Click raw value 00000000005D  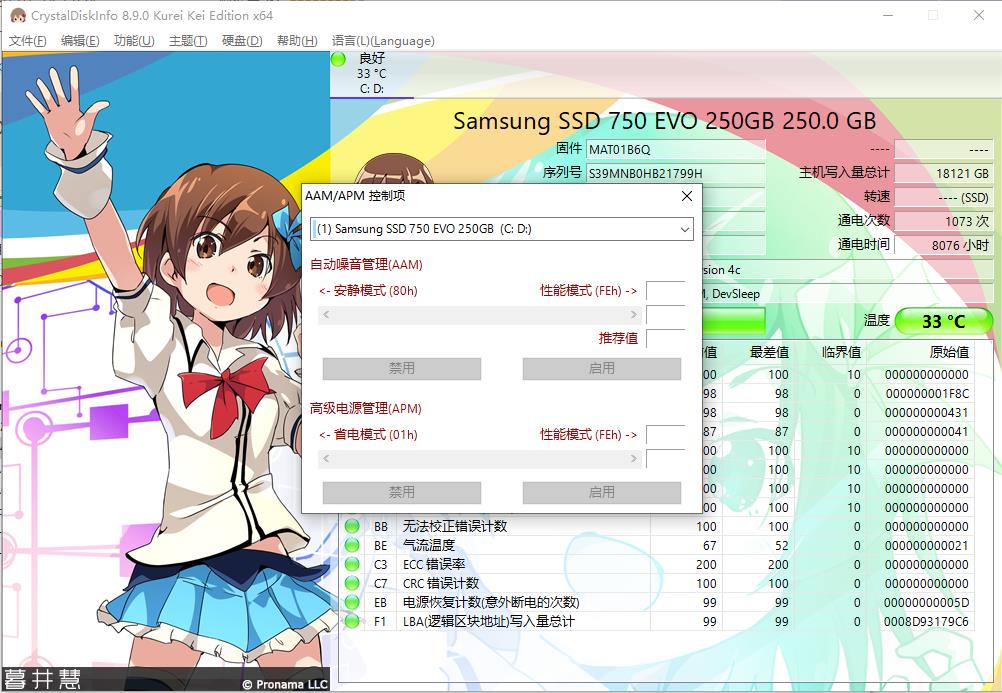[x=927, y=602]
